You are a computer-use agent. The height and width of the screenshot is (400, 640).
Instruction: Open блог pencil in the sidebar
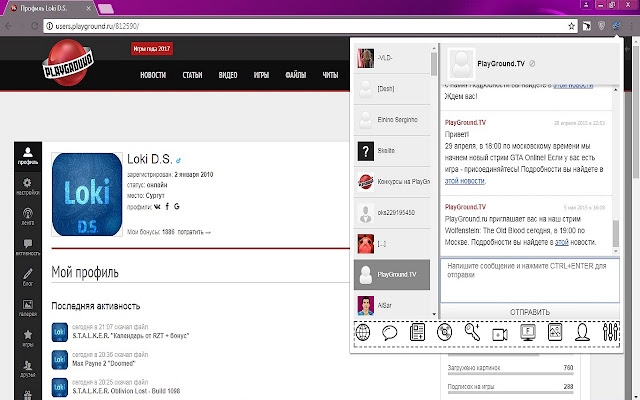(28, 278)
